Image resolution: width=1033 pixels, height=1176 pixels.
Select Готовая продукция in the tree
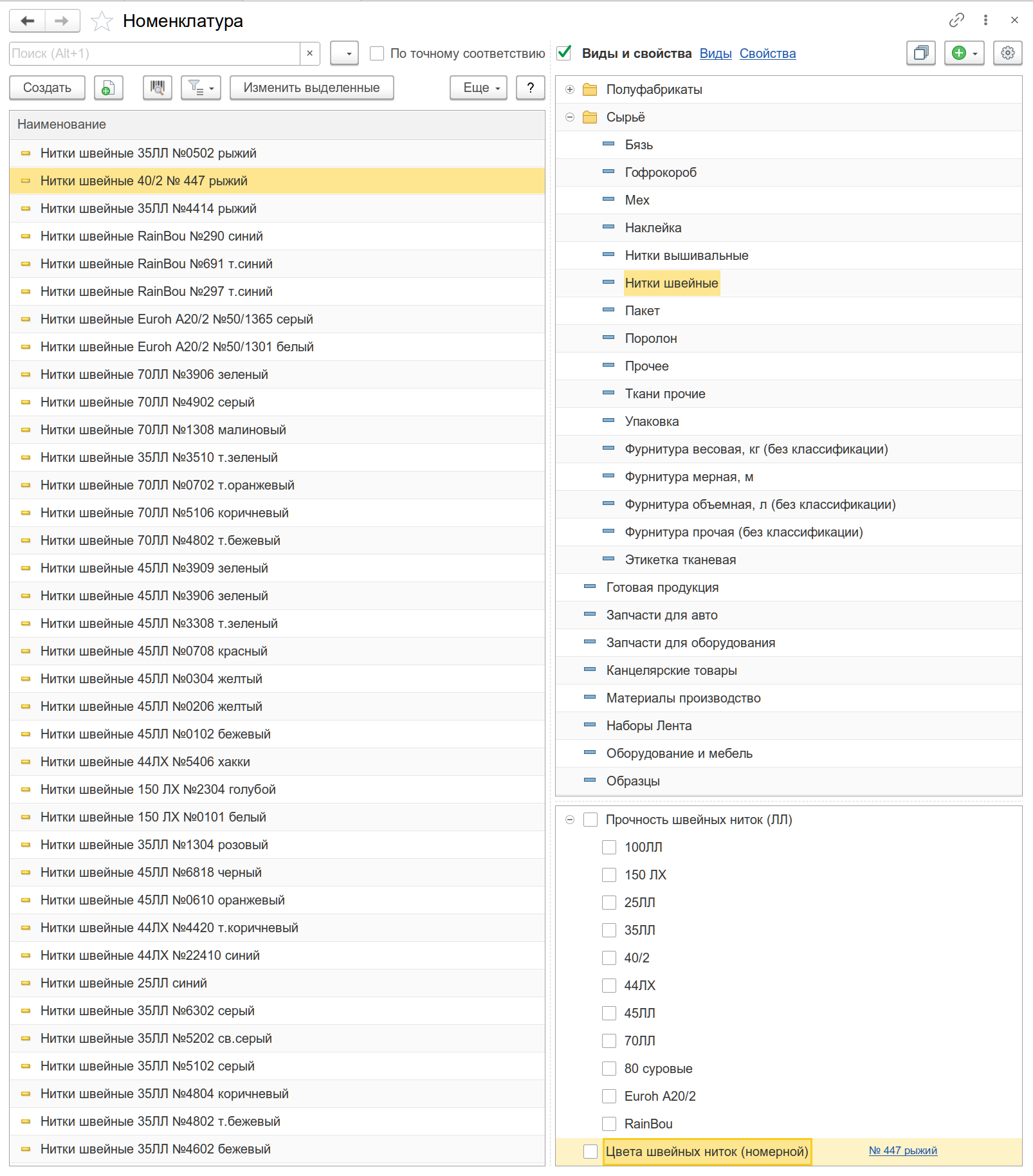click(x=663, y=587)
